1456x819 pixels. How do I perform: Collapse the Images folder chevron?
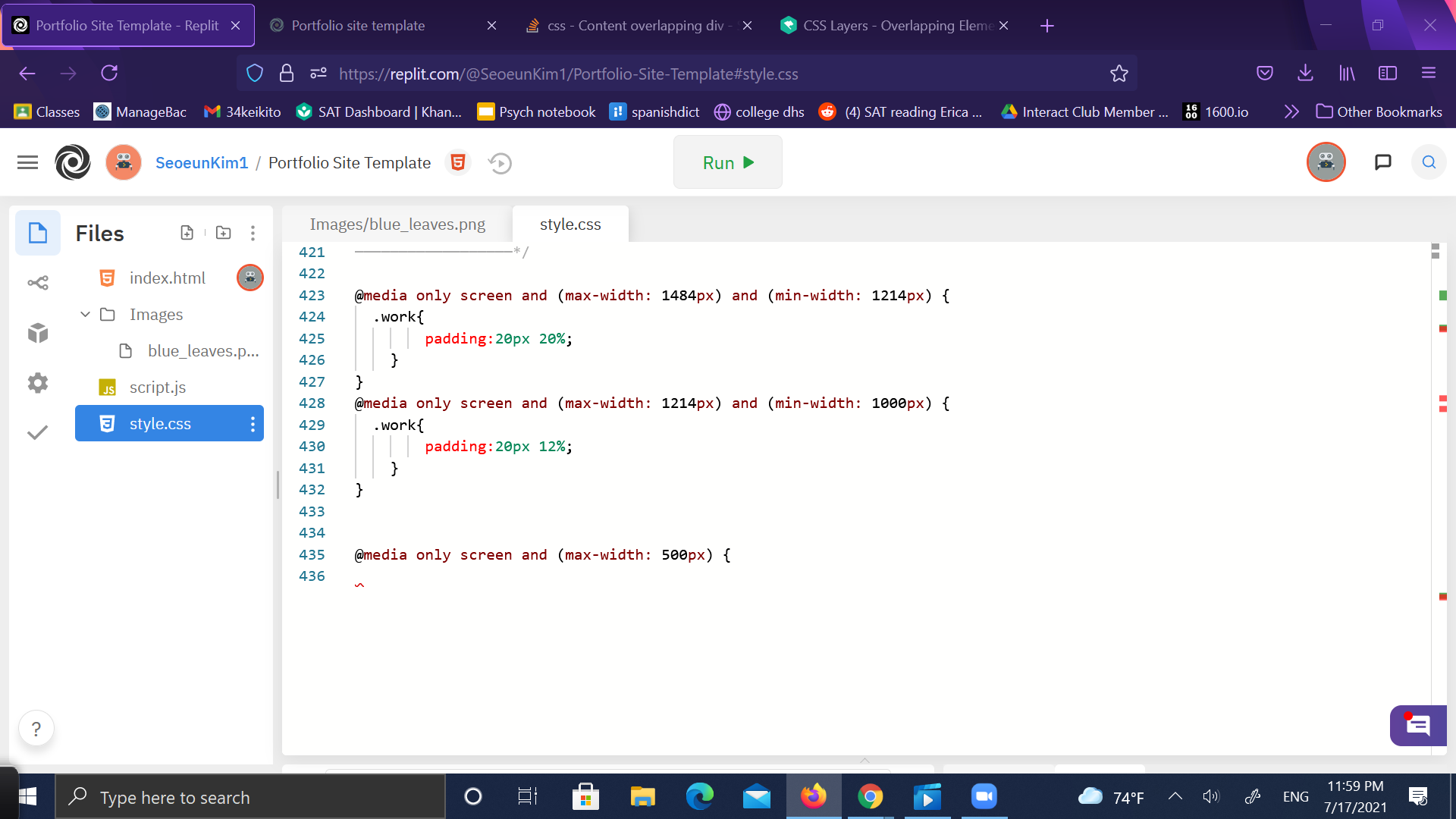click(x=85, y=315)
